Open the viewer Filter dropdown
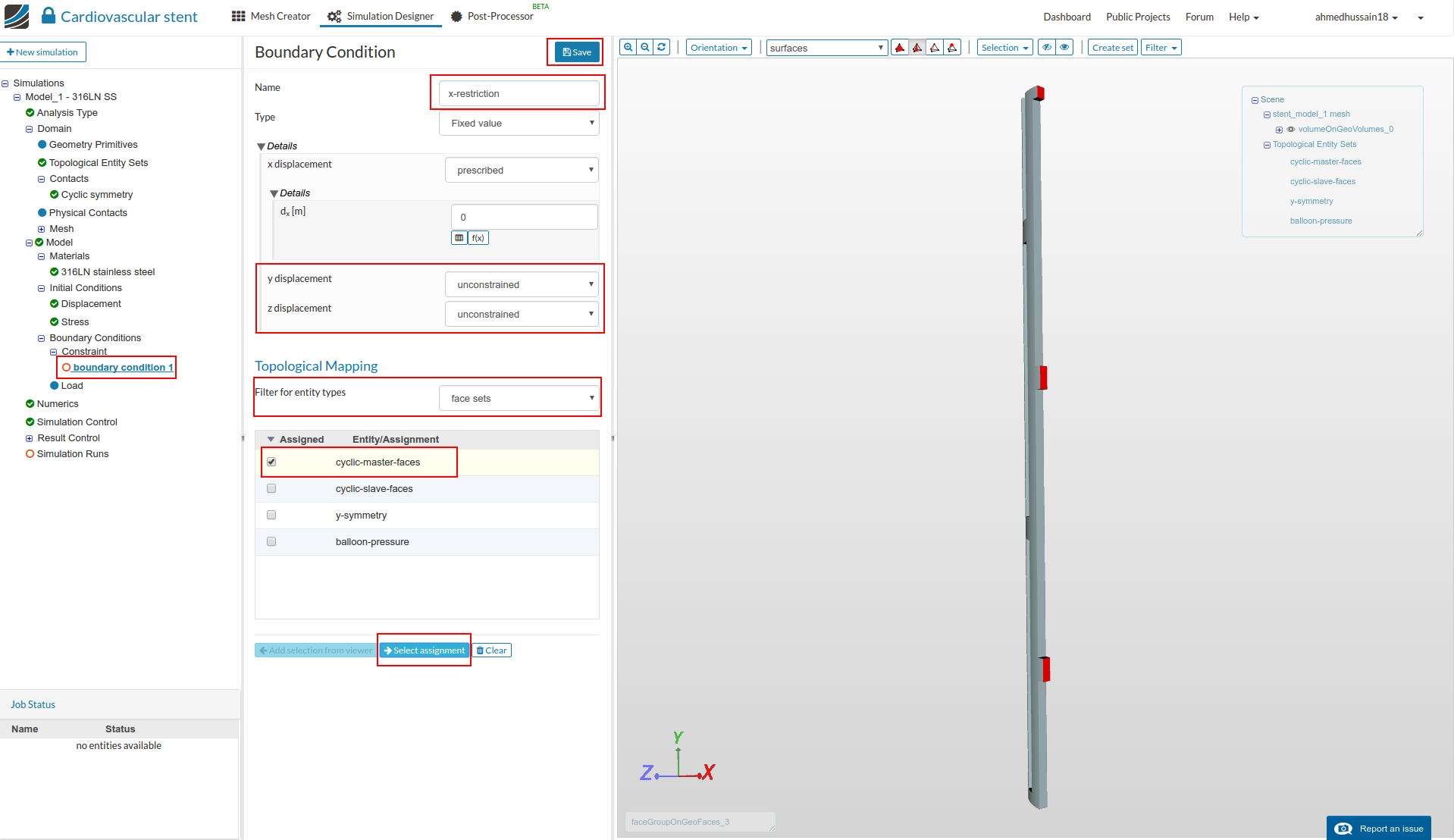Viewport: 1454px width, 840px height. pyautogui.click(x=1161, y=48)
